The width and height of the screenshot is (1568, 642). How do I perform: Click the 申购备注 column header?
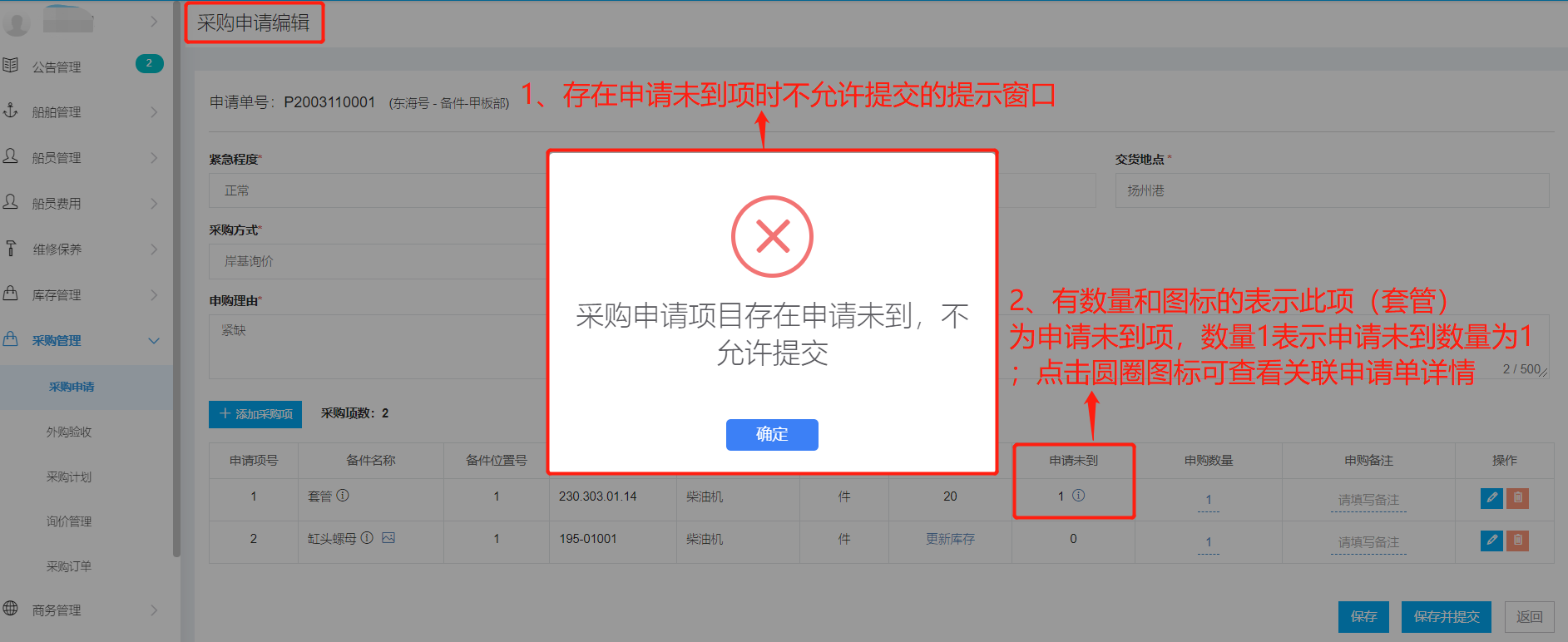[1368, 461]
